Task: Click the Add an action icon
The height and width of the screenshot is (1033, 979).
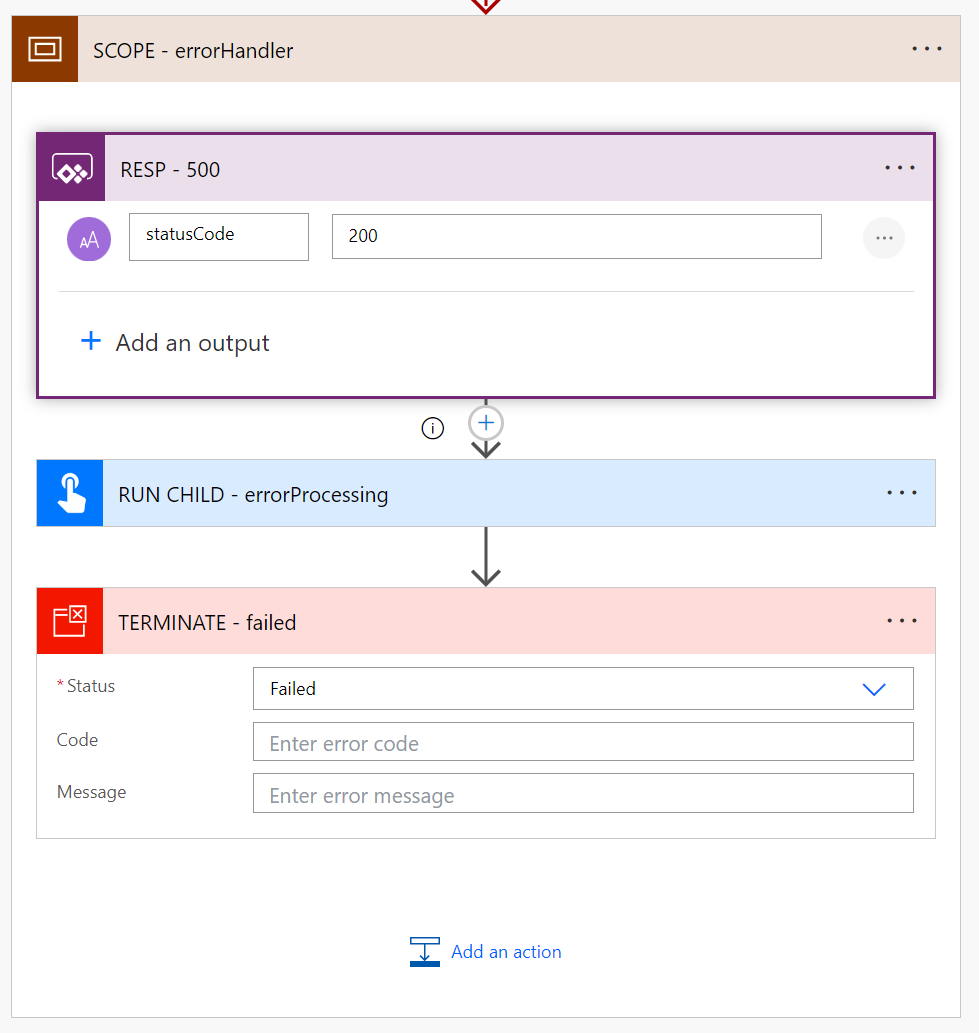Action: (425, 952)
